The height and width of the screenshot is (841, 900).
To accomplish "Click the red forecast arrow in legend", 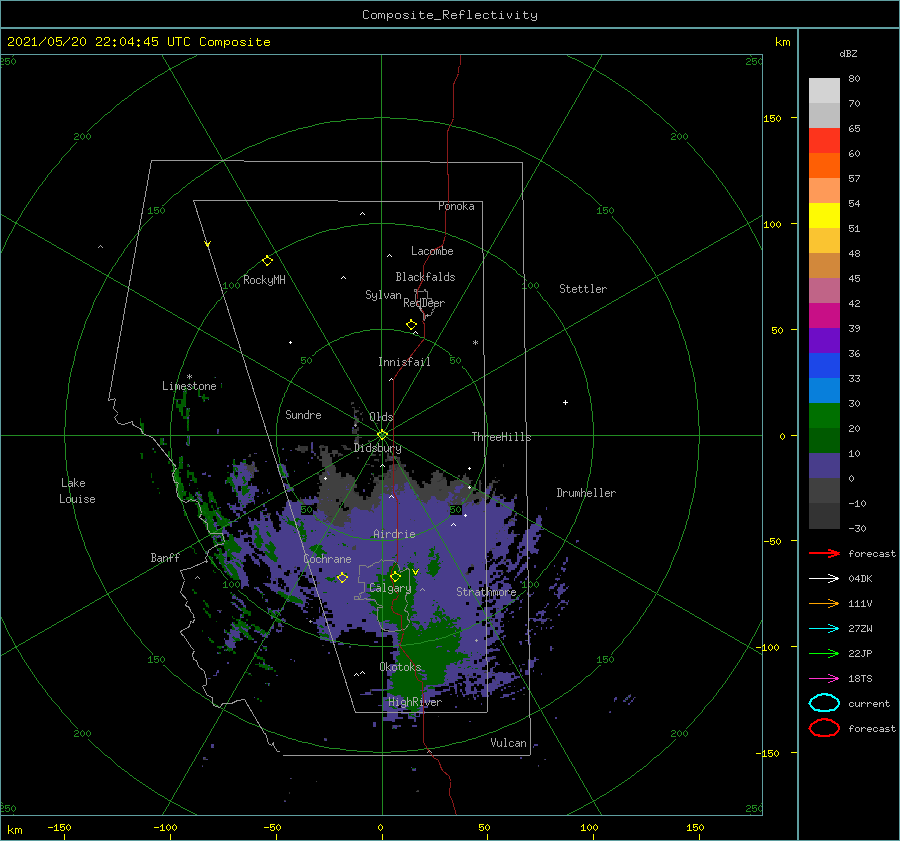I will [x=824, y=553].
